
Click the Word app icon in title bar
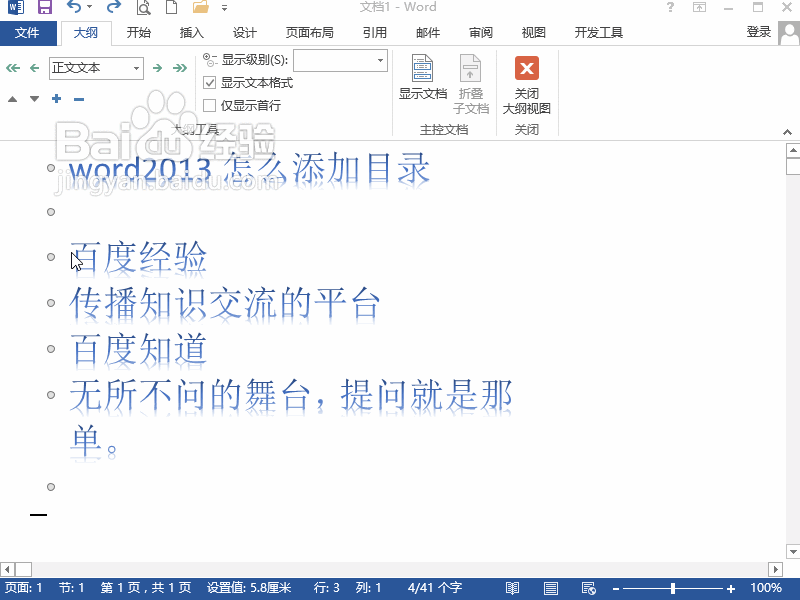pos(16,7)
